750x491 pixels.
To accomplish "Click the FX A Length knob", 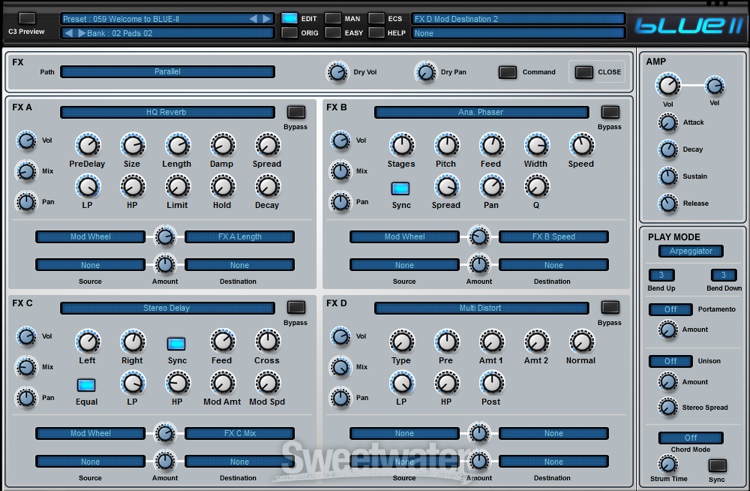I will tap(177, 145).
